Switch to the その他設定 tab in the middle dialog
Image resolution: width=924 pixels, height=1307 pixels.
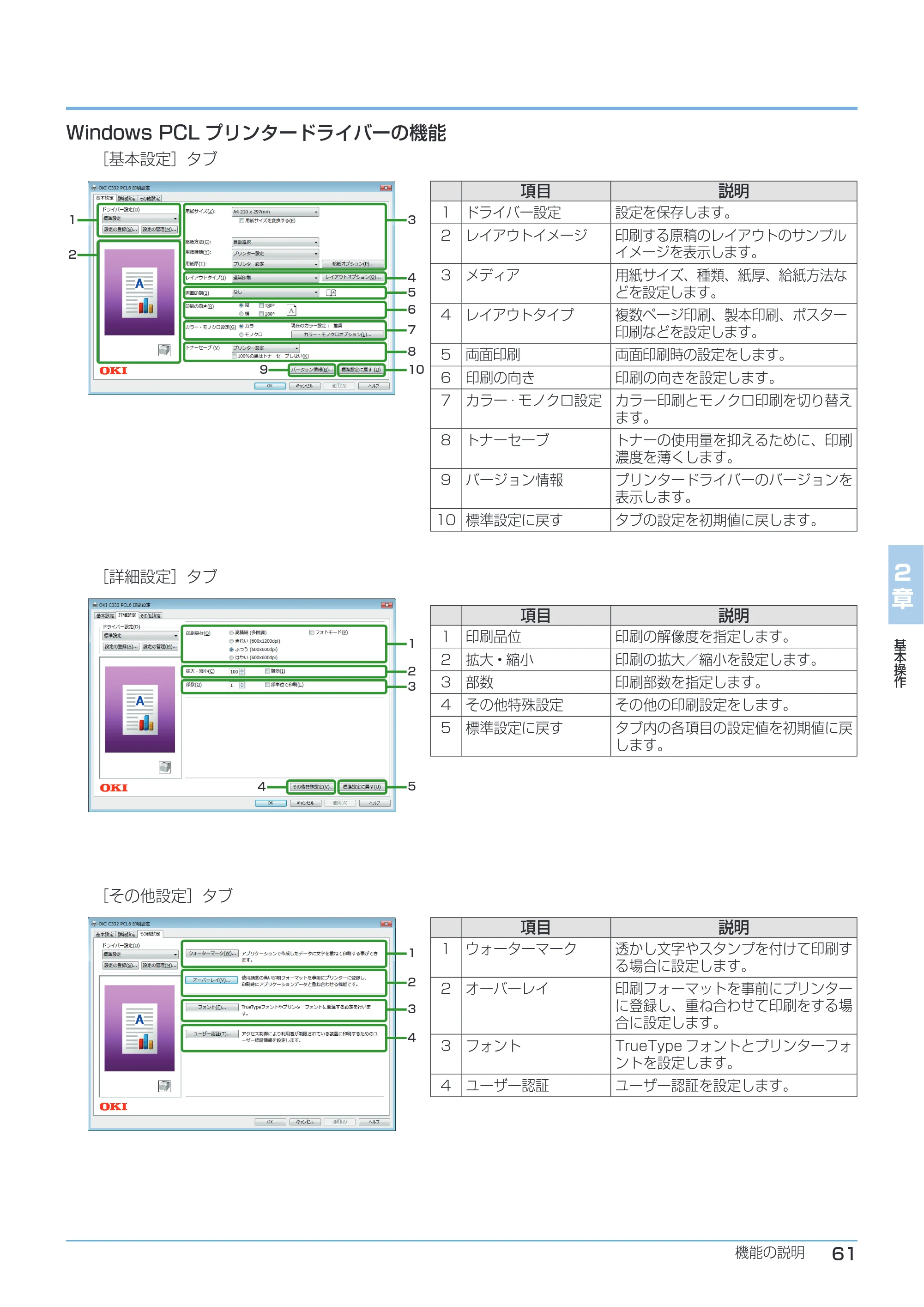pos(151,616)
